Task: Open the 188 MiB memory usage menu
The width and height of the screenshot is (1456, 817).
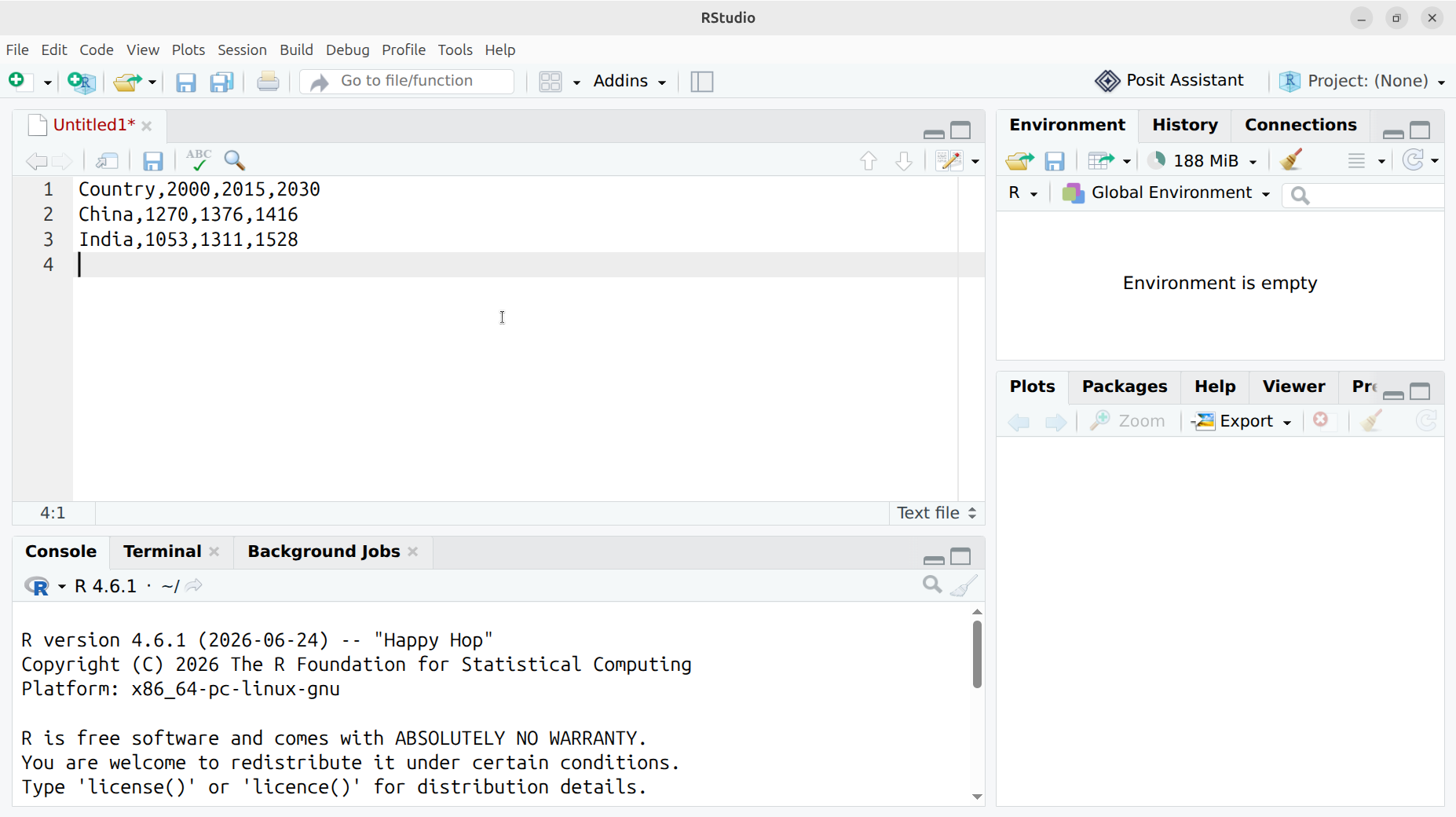Action: click(1202, 160)
